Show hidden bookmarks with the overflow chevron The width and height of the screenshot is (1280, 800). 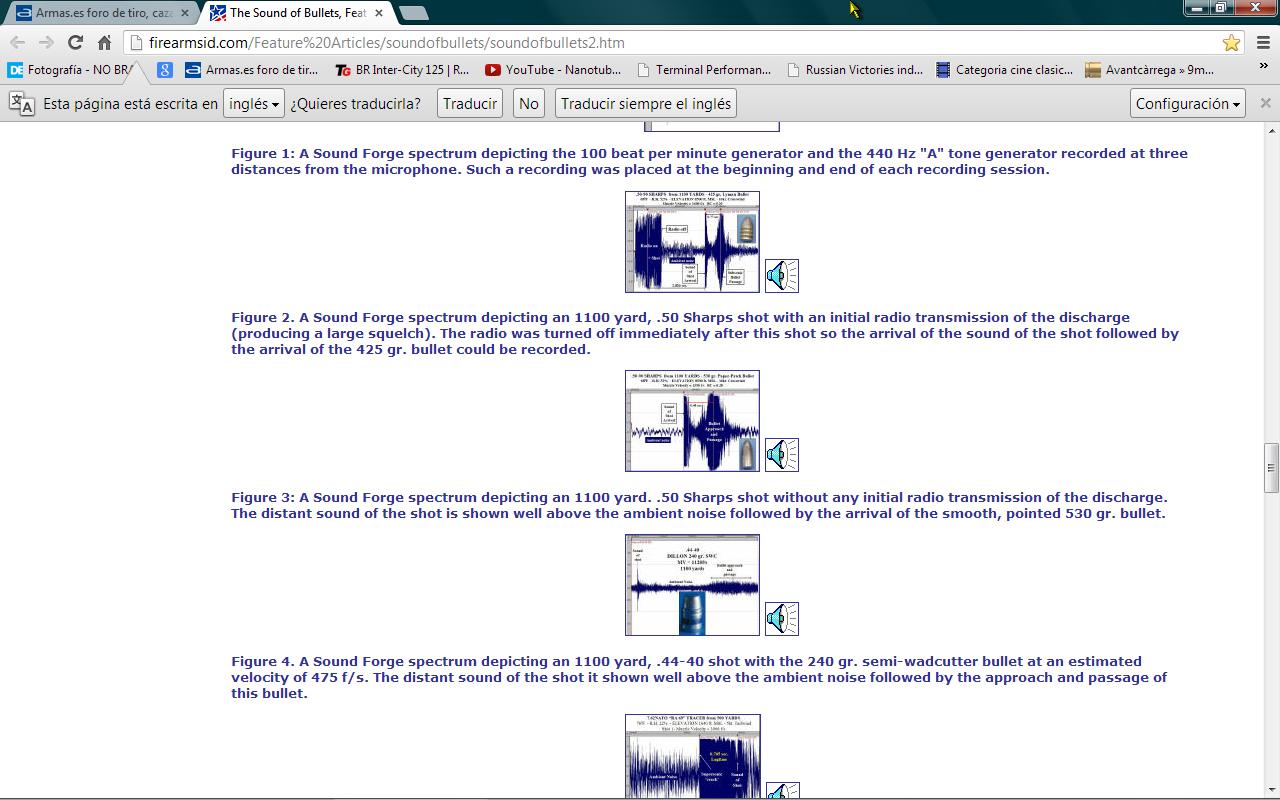click(1264, 67)
